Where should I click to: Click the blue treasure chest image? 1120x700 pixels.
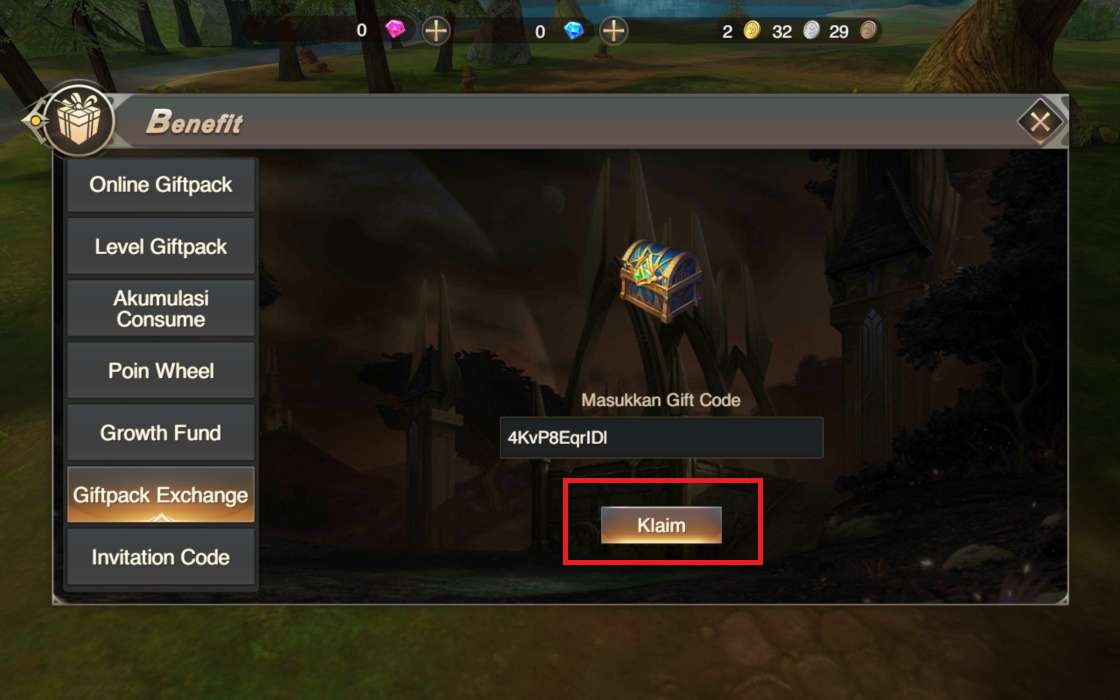660,280
